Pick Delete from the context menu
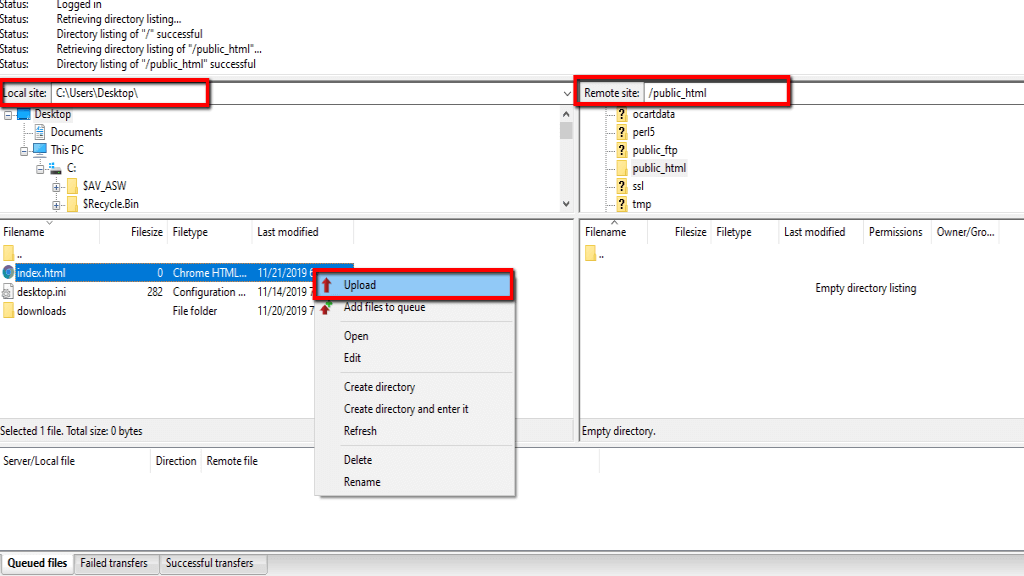 point(415,460)
